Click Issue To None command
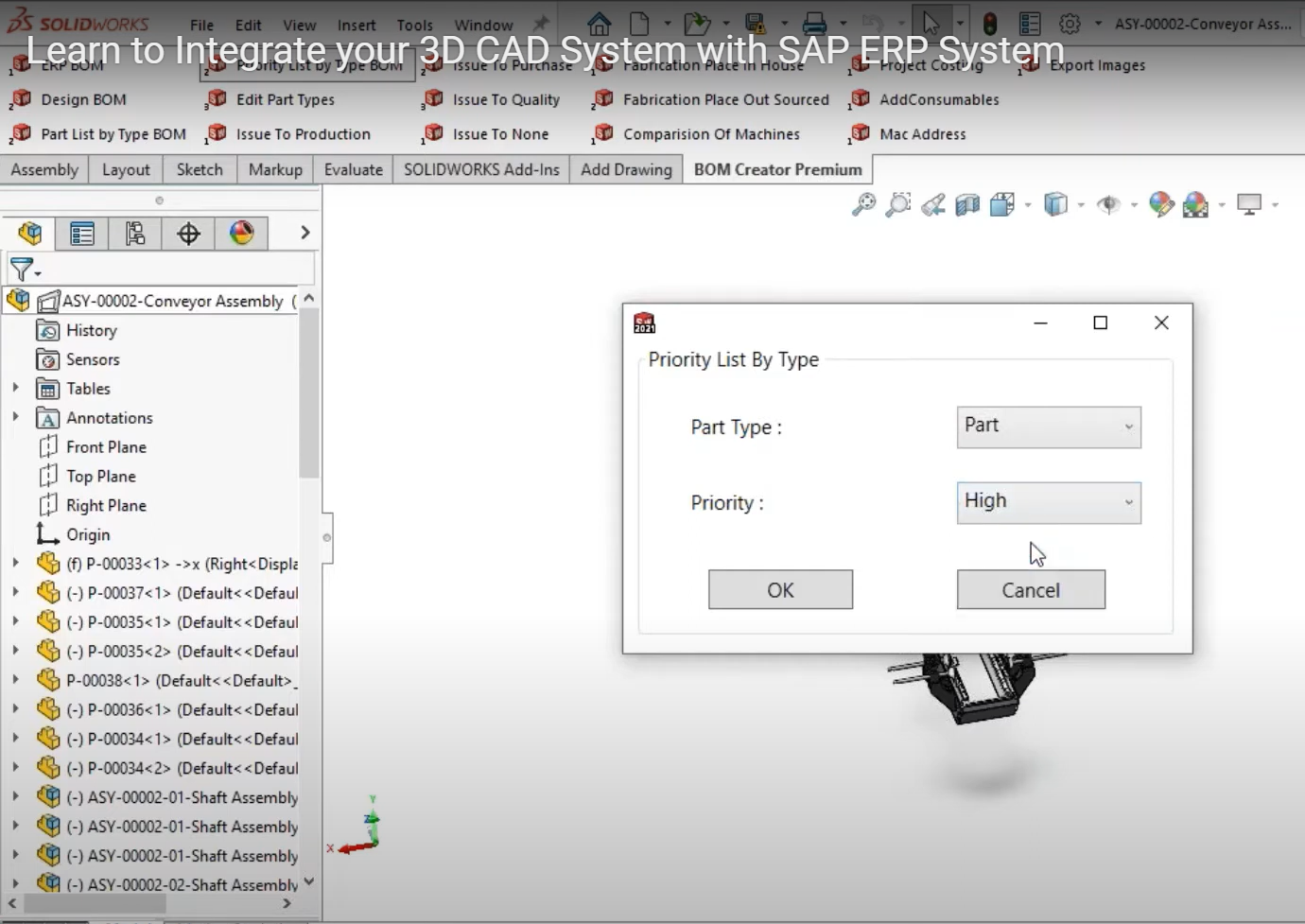This screenshot has height=924, width=1305. pyautogui.click(x=487, y=134)
